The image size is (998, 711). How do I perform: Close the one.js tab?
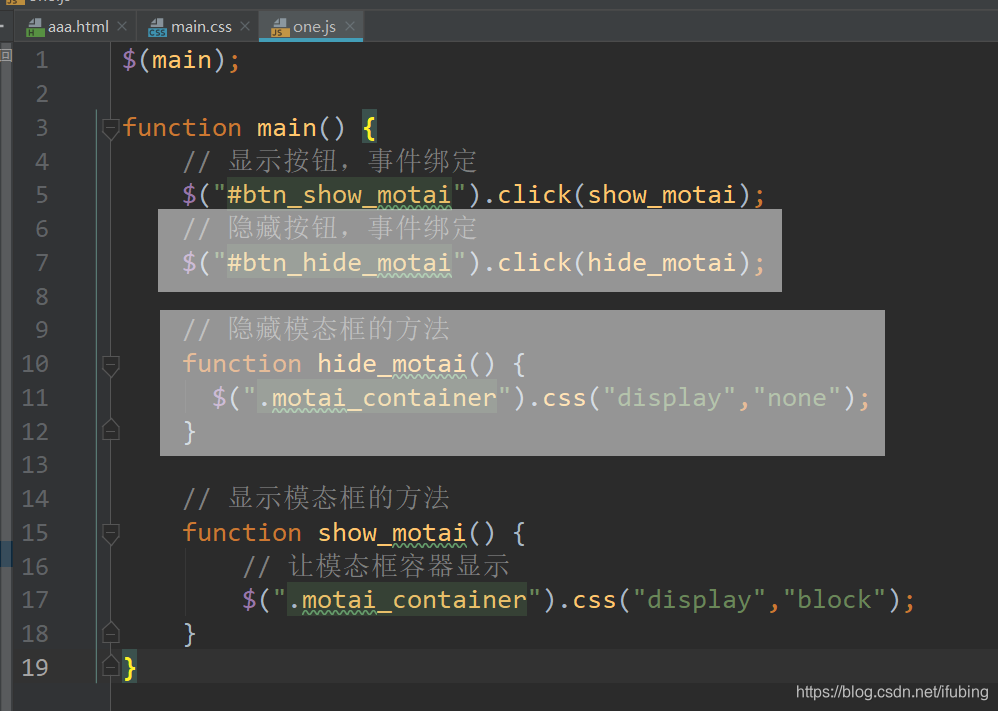click(x=349, y=27)
